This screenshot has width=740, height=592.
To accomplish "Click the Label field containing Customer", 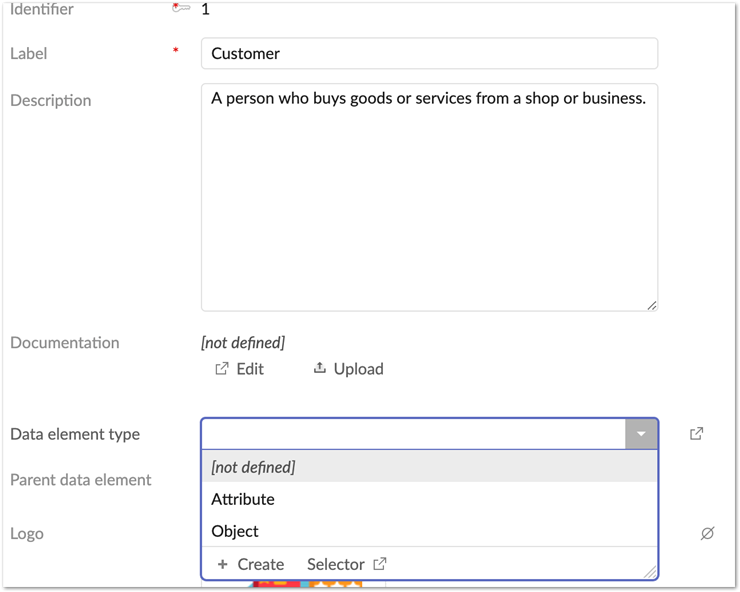I will (x=429, y=54).
